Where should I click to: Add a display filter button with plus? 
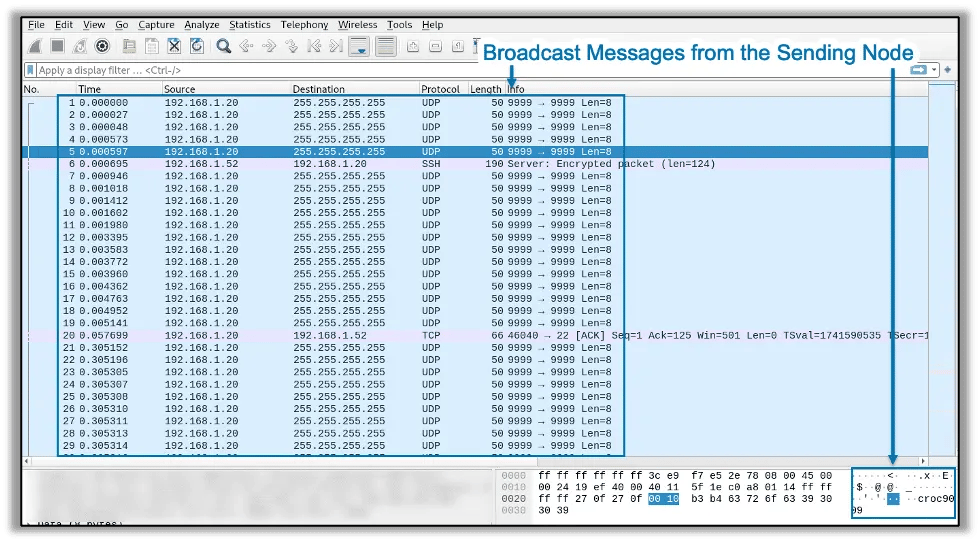(x=948, y=70)
